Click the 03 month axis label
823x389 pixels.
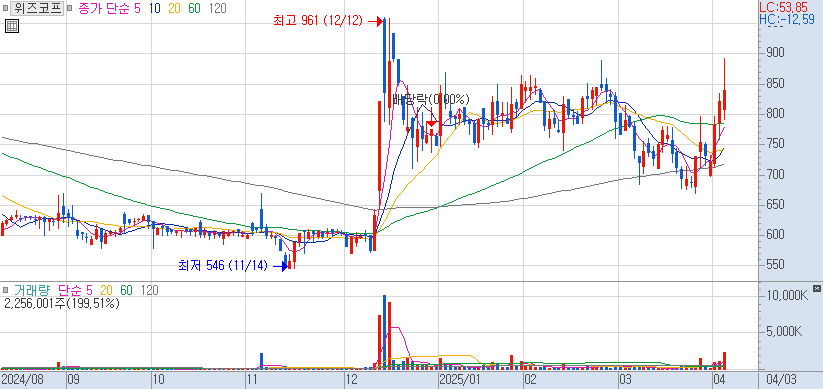pos(626,380)
